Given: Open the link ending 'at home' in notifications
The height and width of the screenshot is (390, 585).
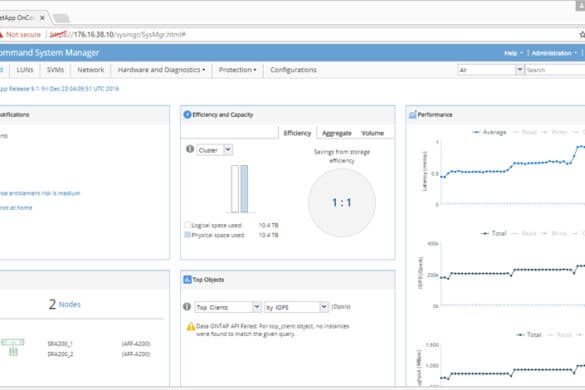Looking at the screenshot, I should pos(16,208).
